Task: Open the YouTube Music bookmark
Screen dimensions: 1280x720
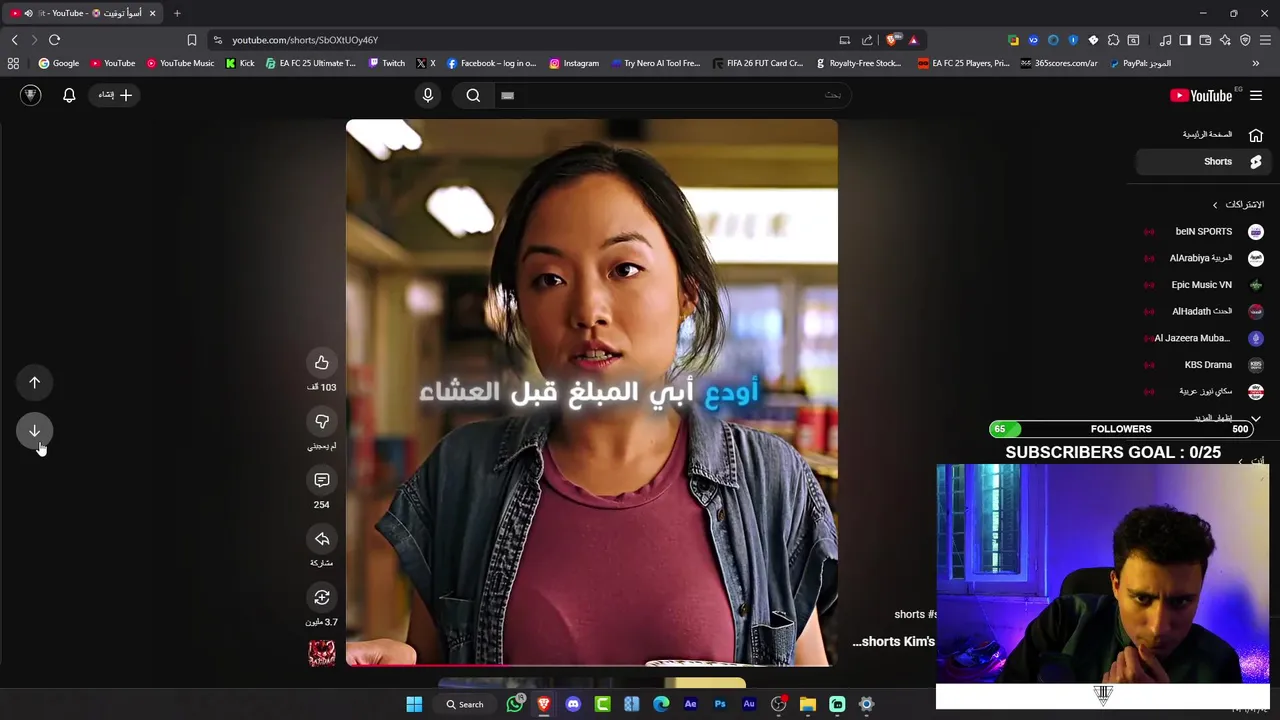Action: [180, 63]
